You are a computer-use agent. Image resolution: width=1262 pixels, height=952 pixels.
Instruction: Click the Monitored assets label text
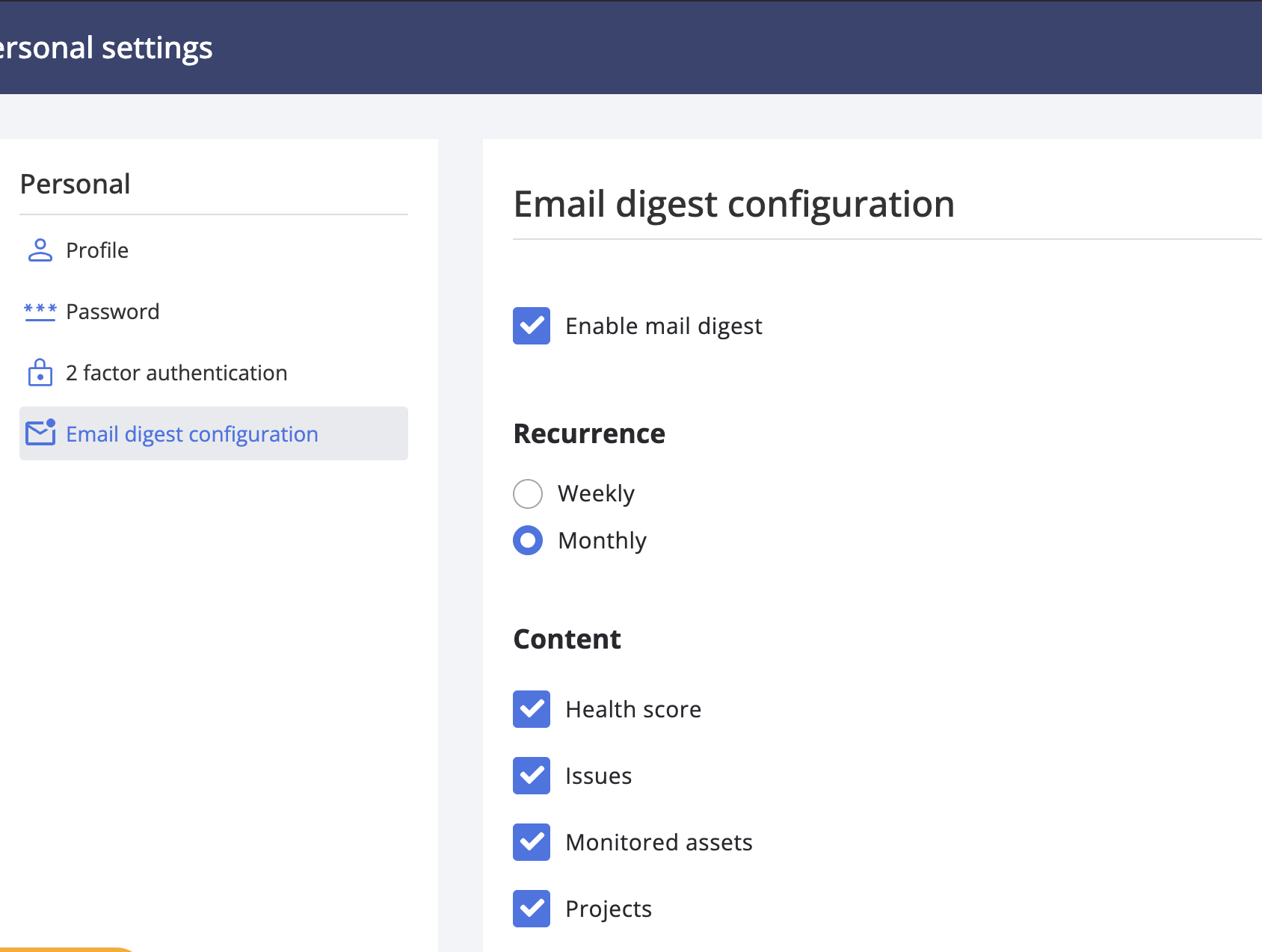point(659,842)
